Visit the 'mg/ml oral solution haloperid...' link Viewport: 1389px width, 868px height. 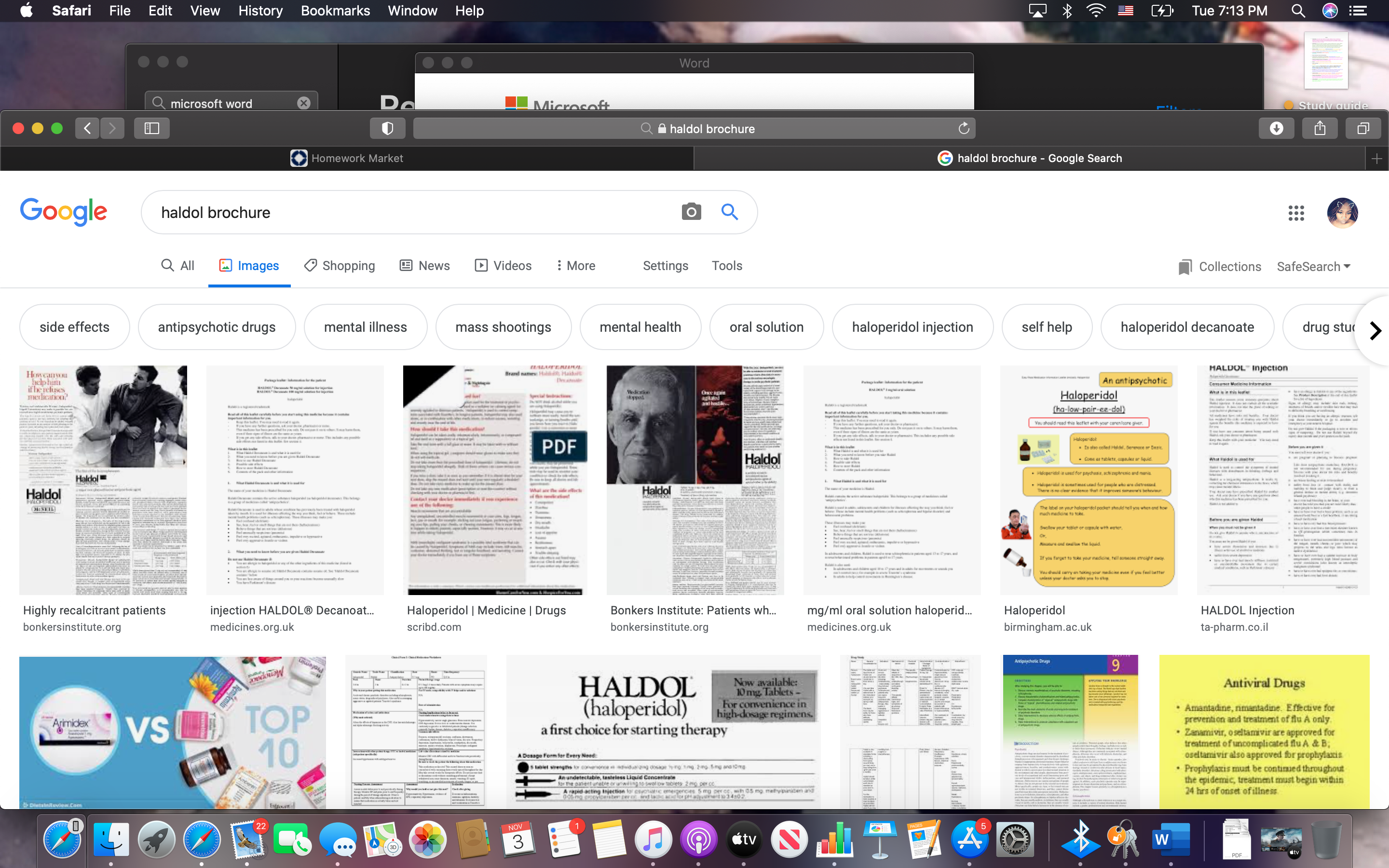tap(890, 610)
